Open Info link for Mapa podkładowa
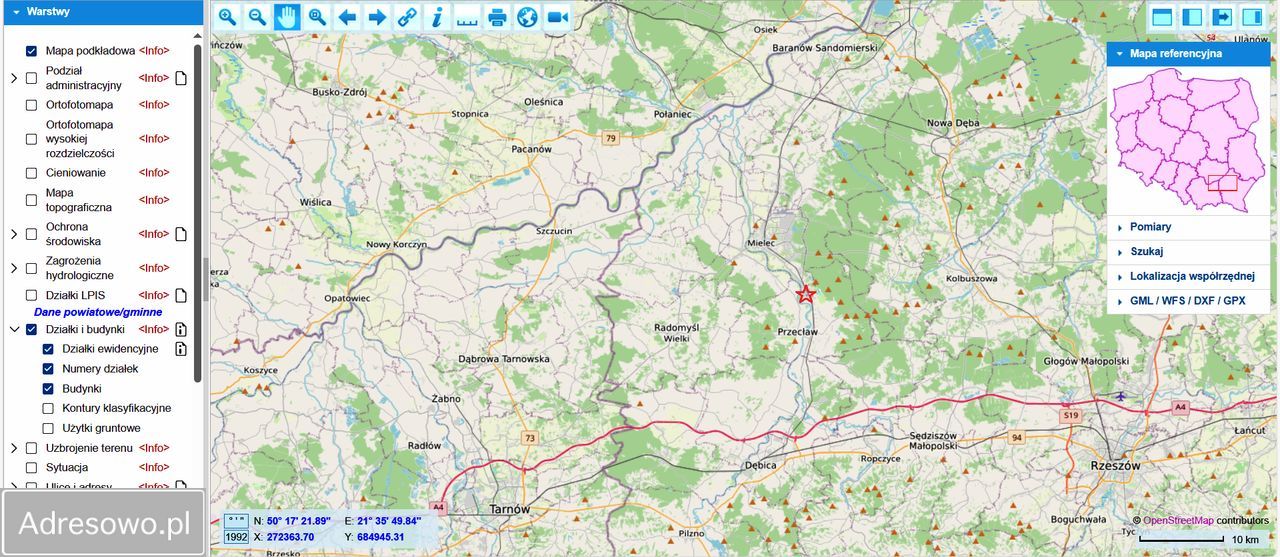 (x=154, y=51)
